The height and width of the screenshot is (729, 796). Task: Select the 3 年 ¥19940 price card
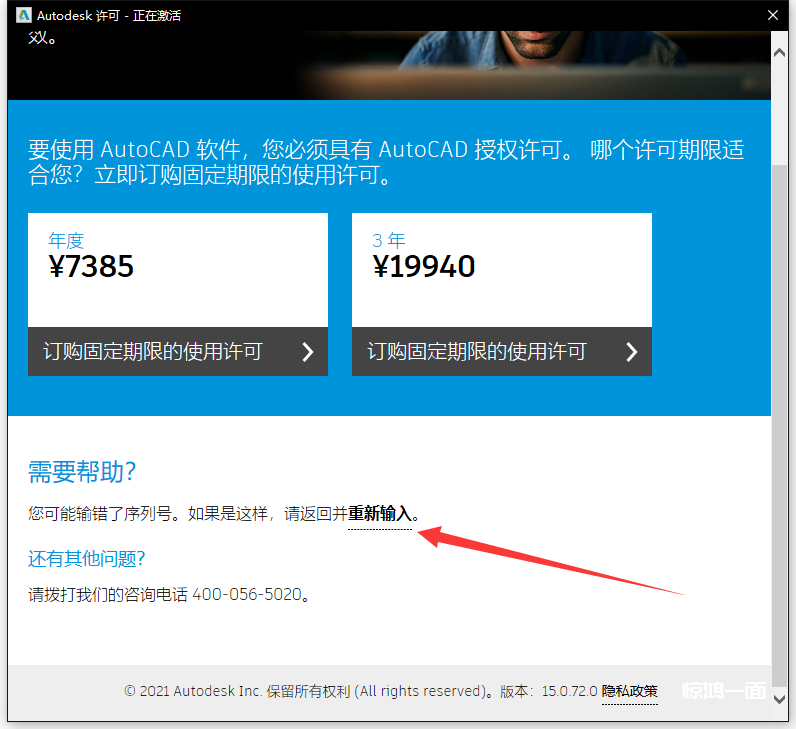[x=502, y=270]
